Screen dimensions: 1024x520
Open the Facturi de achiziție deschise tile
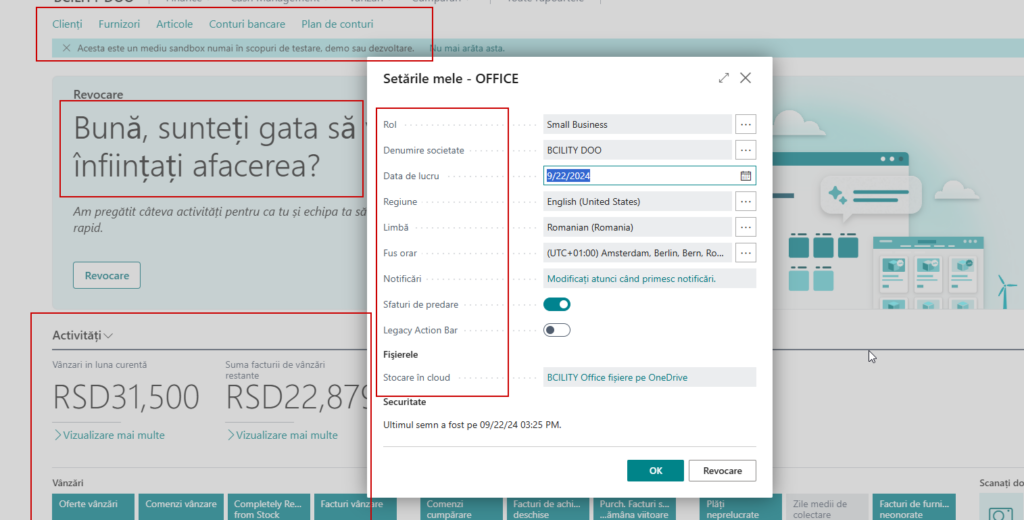[547, 507]
